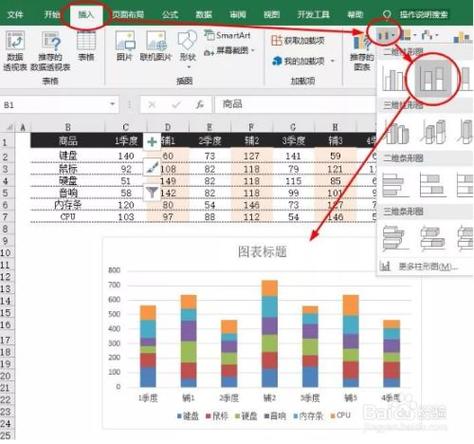This screenshot has width=474, height=444.
Task: Select the 图表标题 chart title
Action: click(x=262, y=252)
